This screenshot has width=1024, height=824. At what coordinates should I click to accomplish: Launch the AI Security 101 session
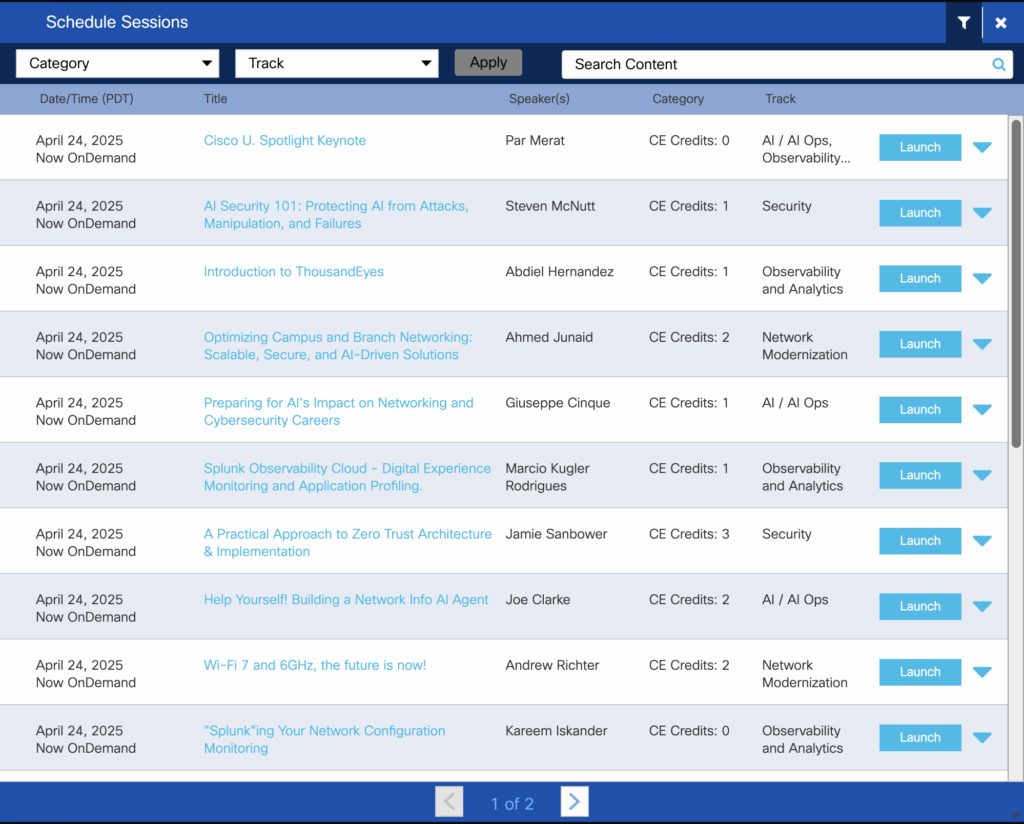pos(920,213)
